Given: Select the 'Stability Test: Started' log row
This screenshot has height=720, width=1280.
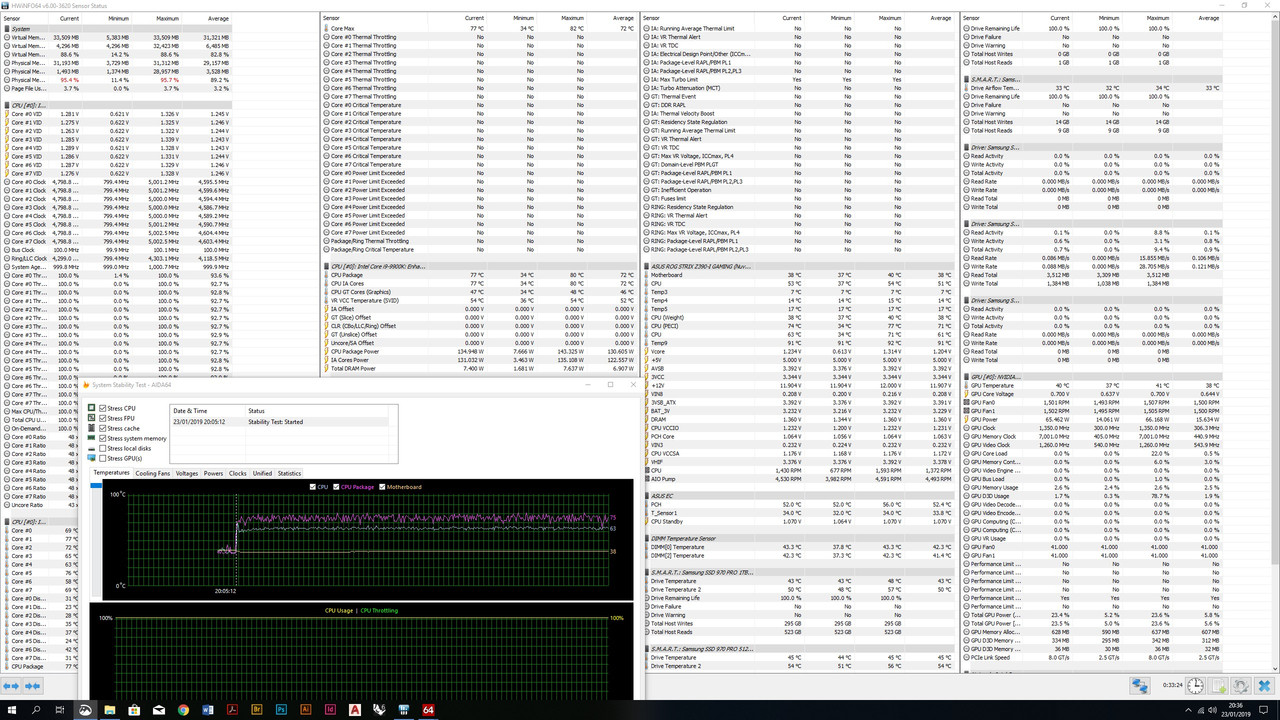Looking at the screenshot, I should (x=279, y=422).
